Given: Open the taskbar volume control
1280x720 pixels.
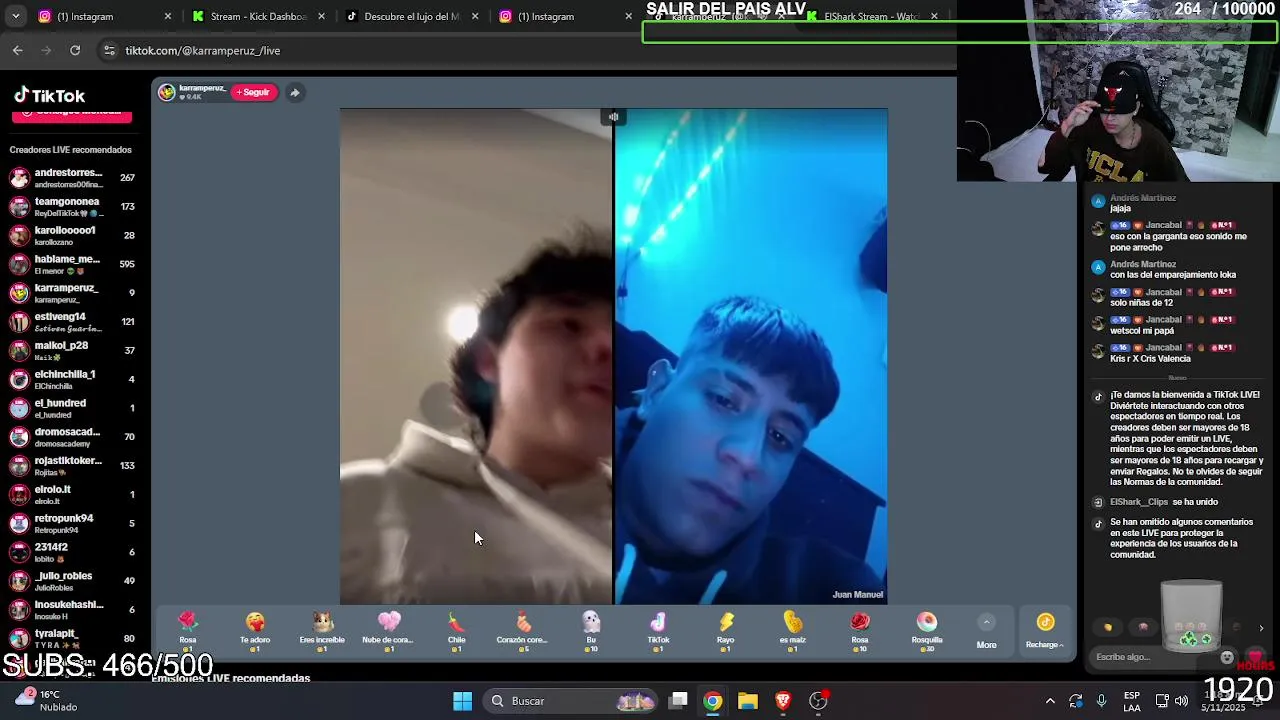Looking at the screenshot, I should point(1181,701).
